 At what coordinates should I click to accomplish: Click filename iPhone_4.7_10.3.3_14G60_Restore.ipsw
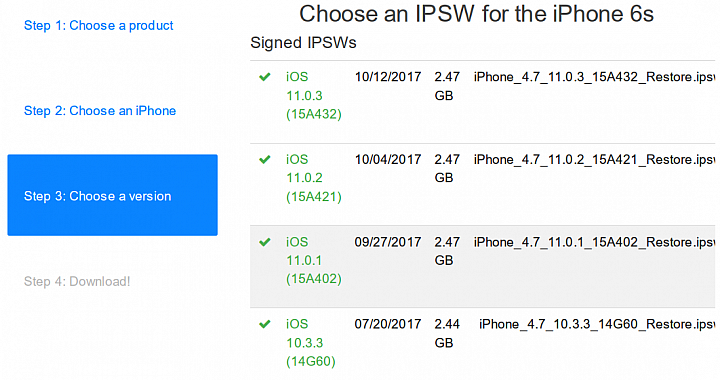point(597,324)
